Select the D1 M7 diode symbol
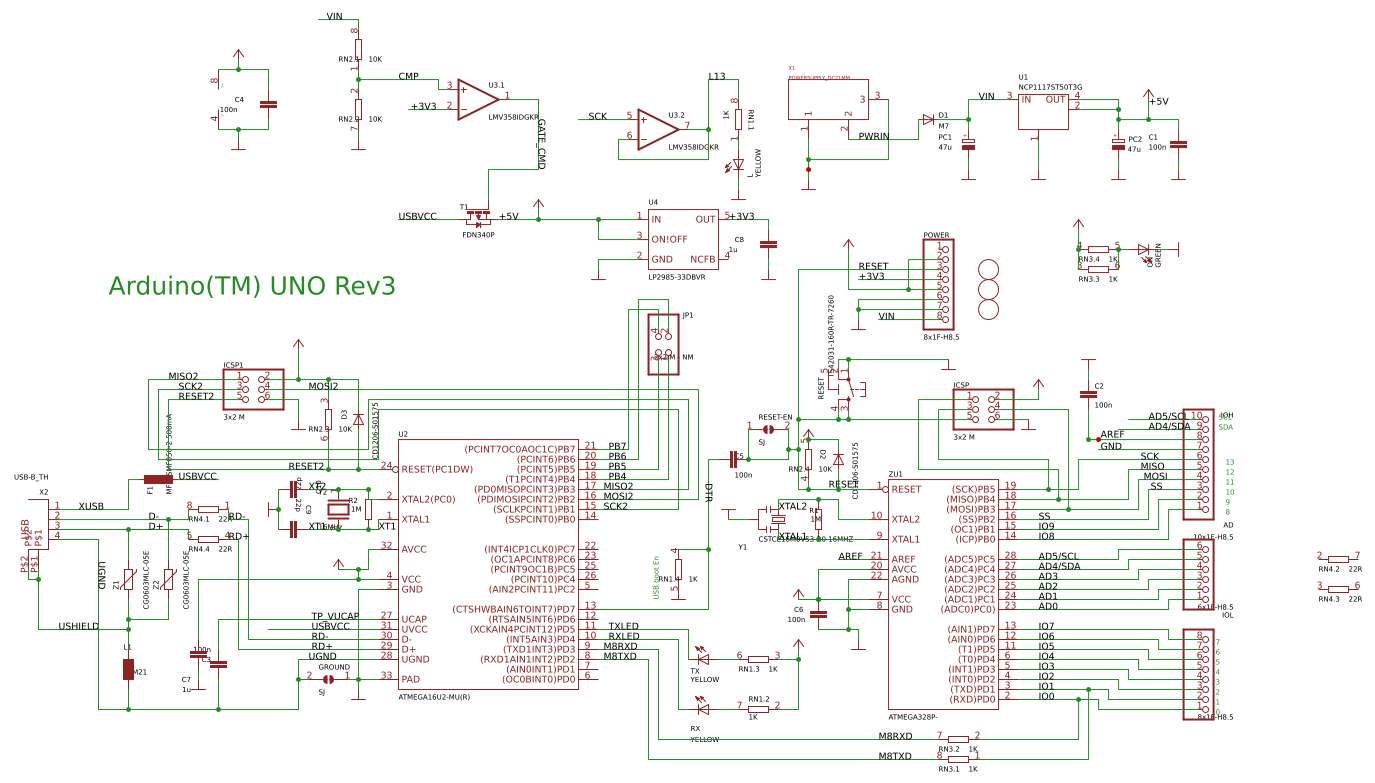 tap(928, 119)
